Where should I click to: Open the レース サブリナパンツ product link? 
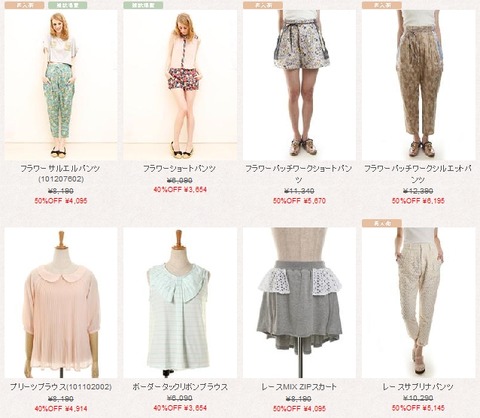418,387
